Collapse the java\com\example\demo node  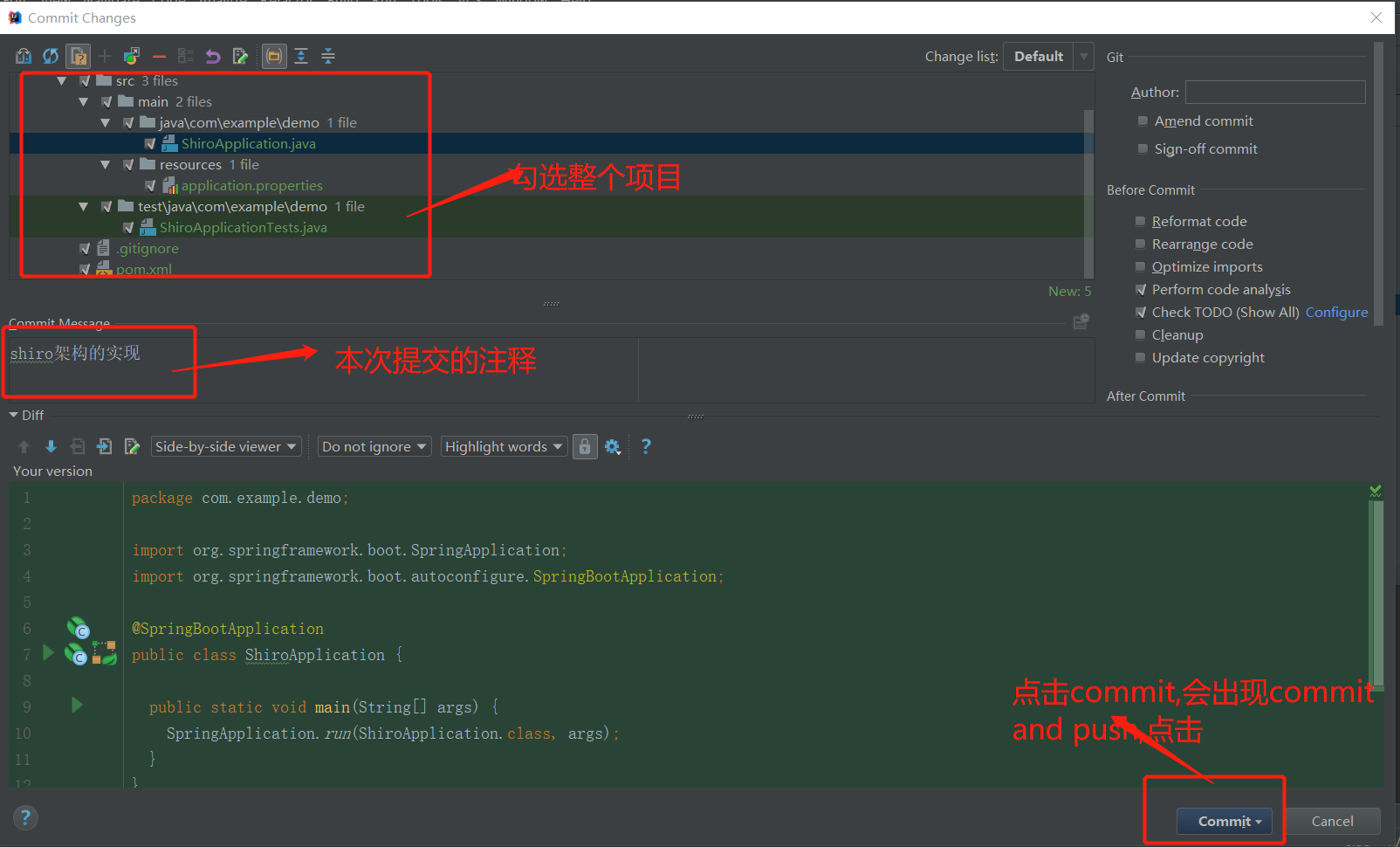[105, 123]
